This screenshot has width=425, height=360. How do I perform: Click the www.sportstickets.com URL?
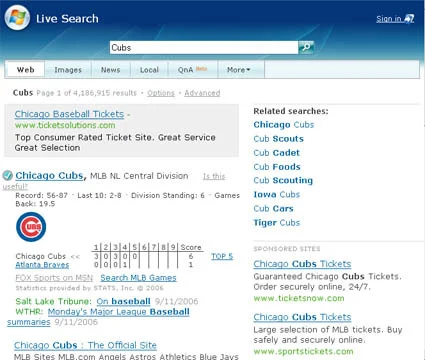pos(303,351)
